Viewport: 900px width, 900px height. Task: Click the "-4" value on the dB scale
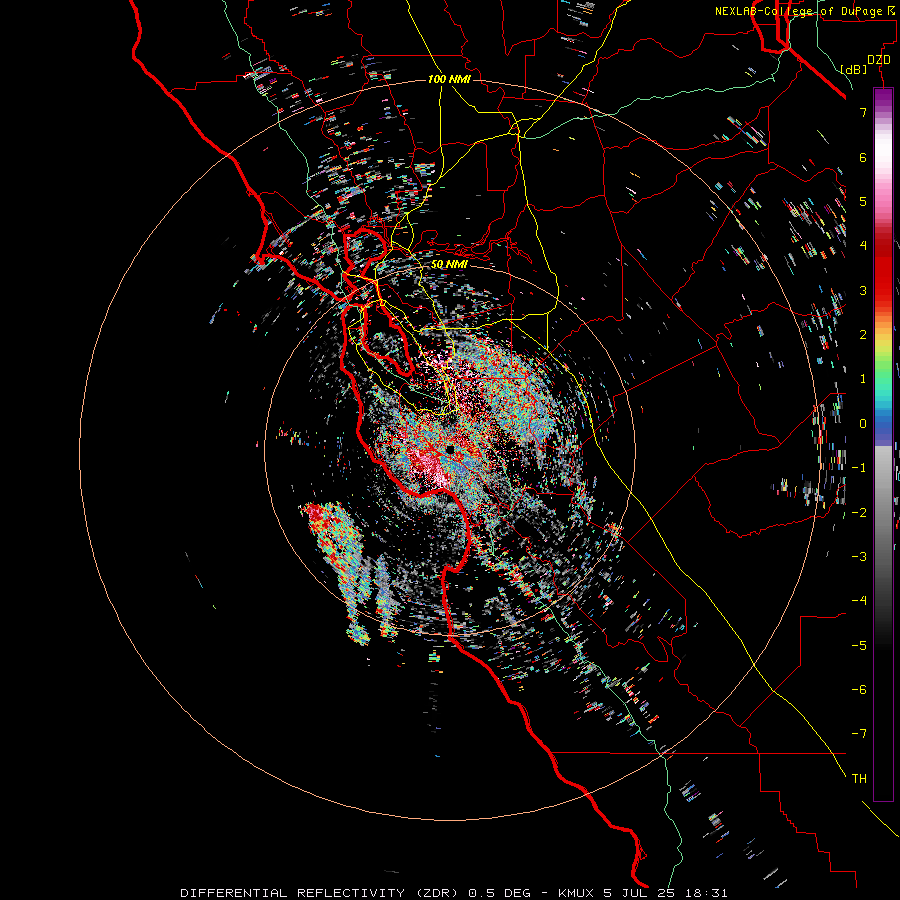click(x=859, y=600)
